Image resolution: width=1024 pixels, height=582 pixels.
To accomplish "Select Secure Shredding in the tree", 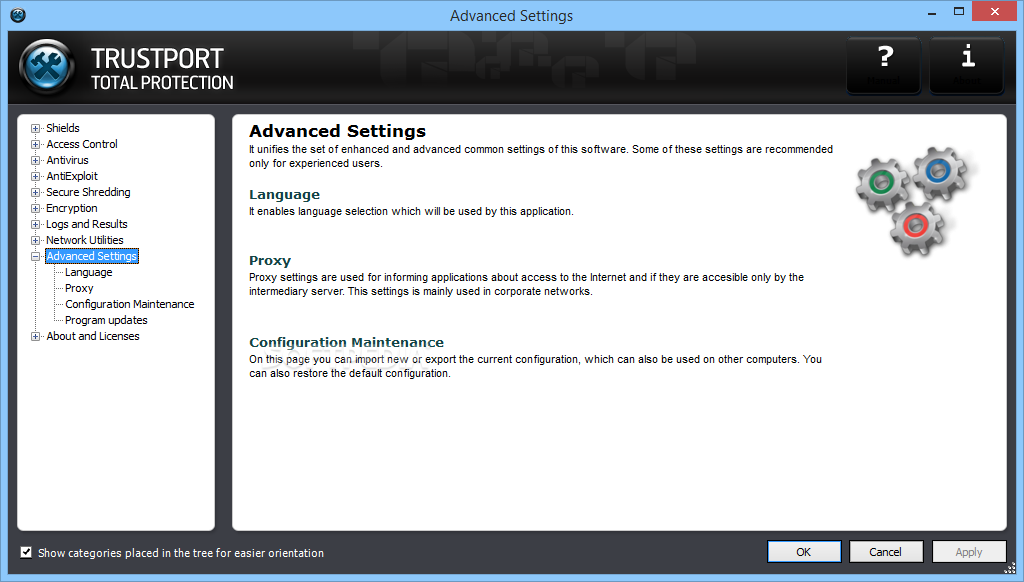I will (x=88, y=192).
